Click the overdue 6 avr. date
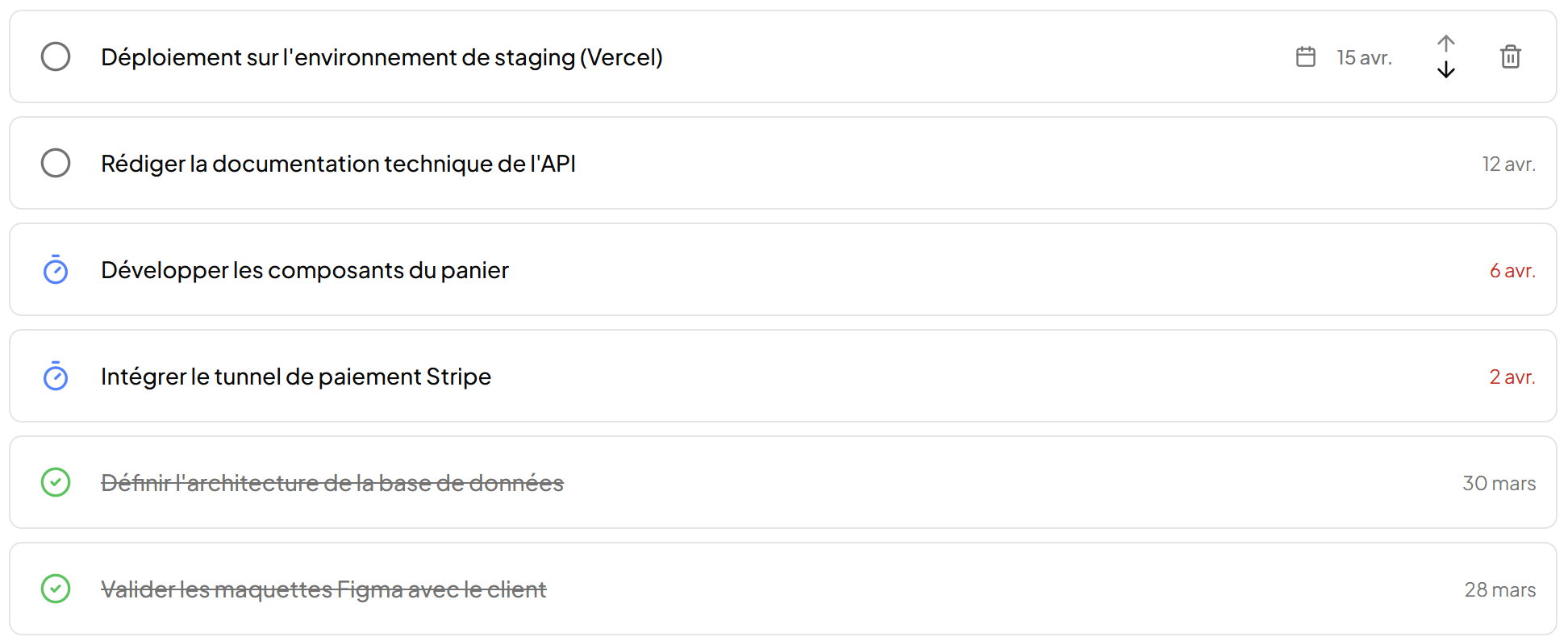This screenshot has height=641, width=1568. tap(1512, 270)
